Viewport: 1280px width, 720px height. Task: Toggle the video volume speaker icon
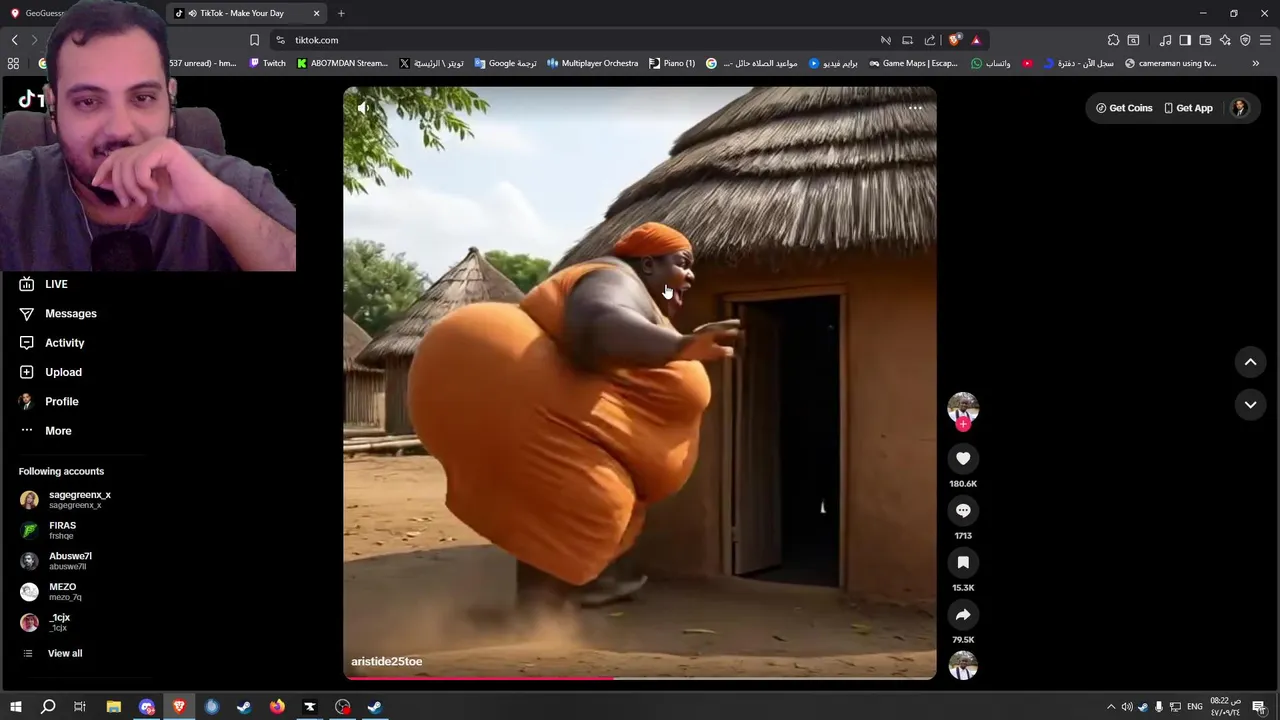coord(365,108)
